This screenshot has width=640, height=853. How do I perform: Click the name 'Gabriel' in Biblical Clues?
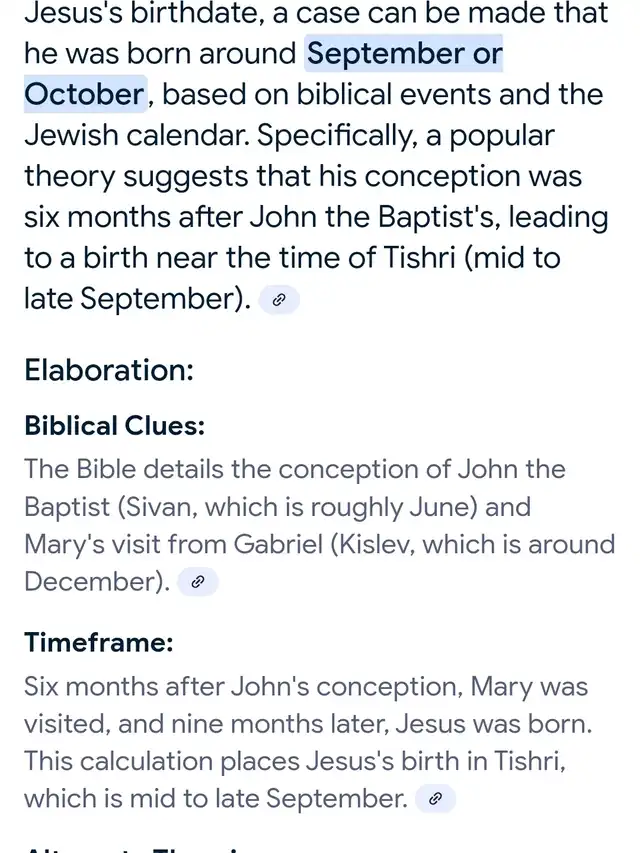point(278,544)
